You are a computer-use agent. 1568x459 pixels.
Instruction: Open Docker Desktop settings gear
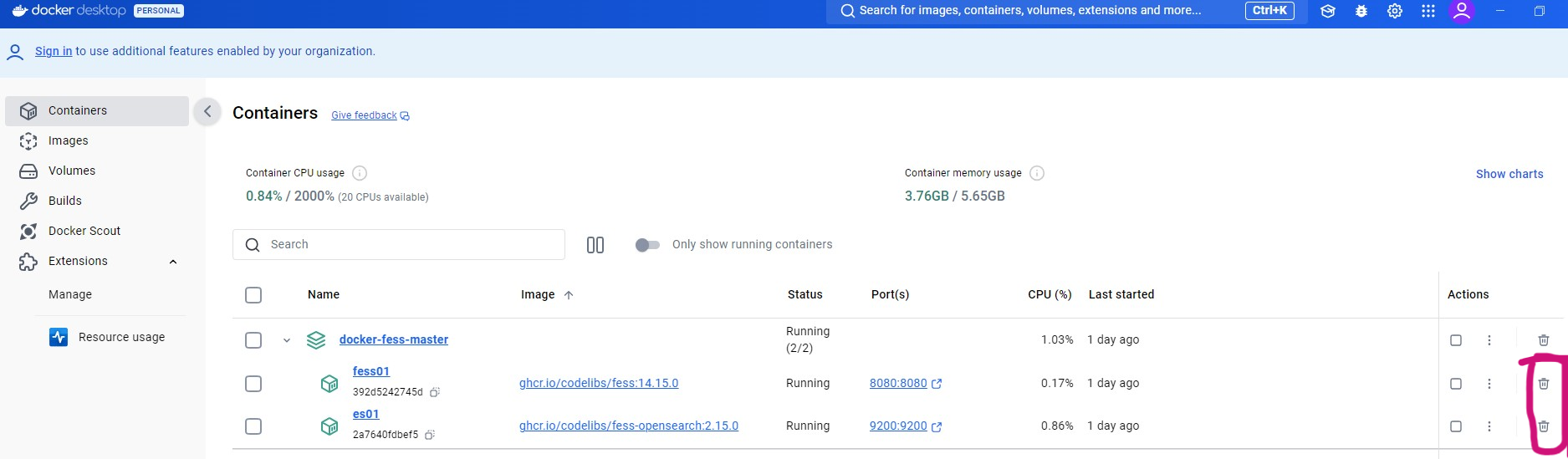pos(1395,11)
